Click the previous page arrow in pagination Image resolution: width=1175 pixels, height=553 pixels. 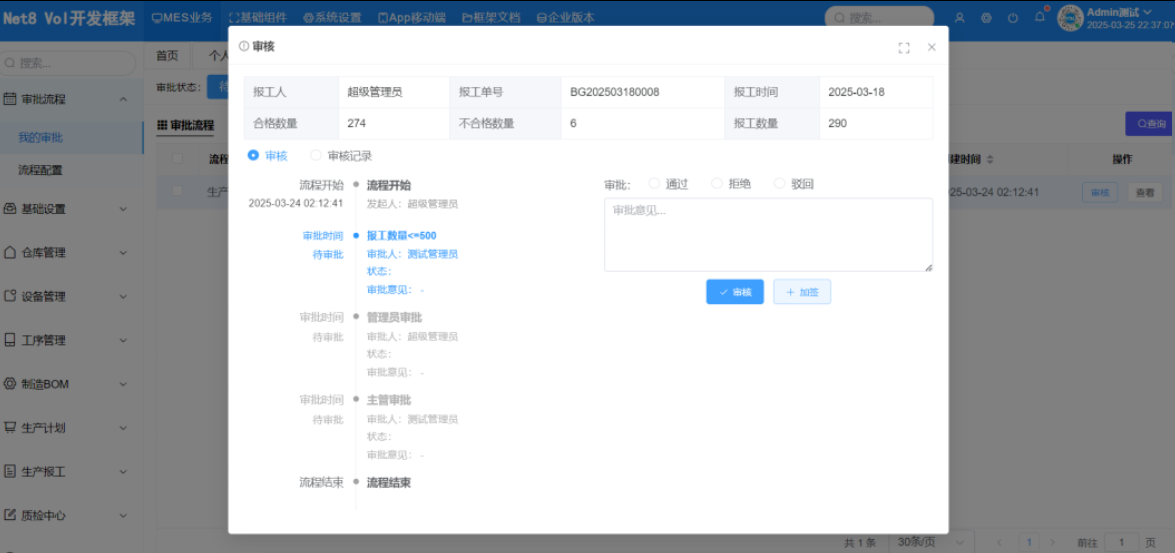click(x=999, y=542)
